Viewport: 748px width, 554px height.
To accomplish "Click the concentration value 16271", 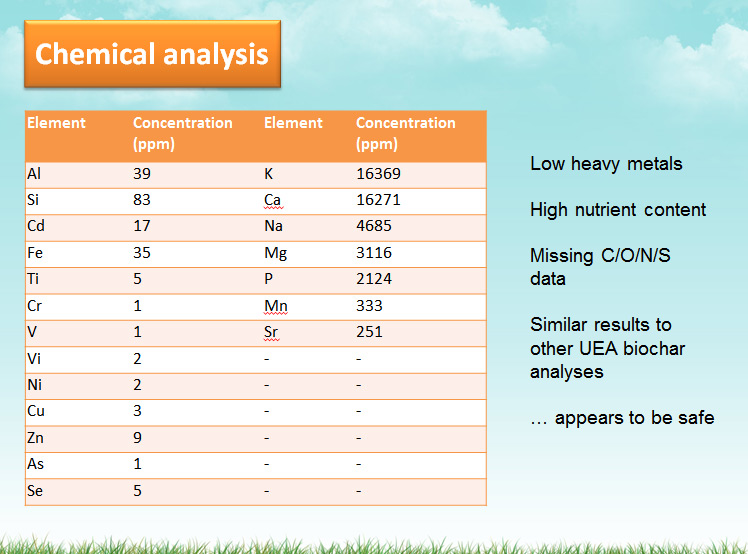I will (x=378, y=199).
